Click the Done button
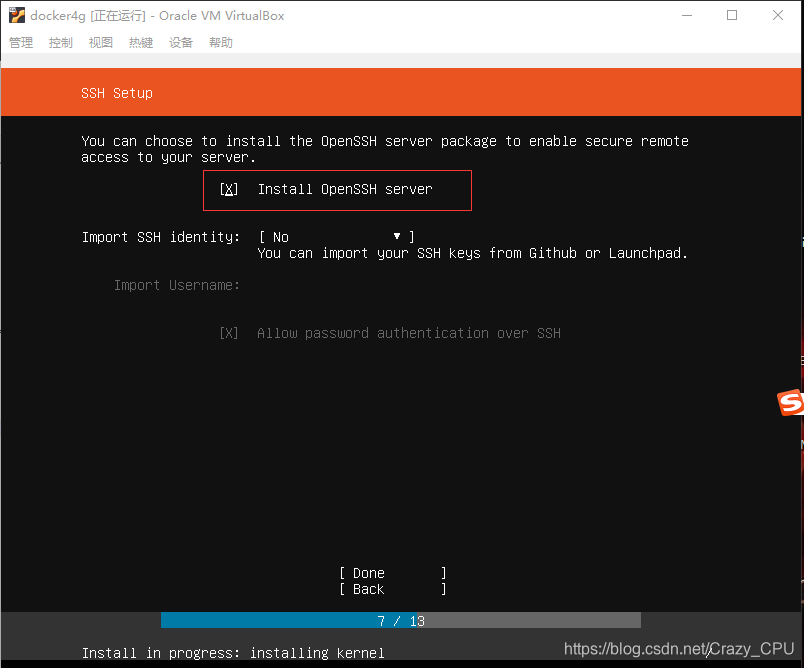The image size is (804, 668). (393, 573)
